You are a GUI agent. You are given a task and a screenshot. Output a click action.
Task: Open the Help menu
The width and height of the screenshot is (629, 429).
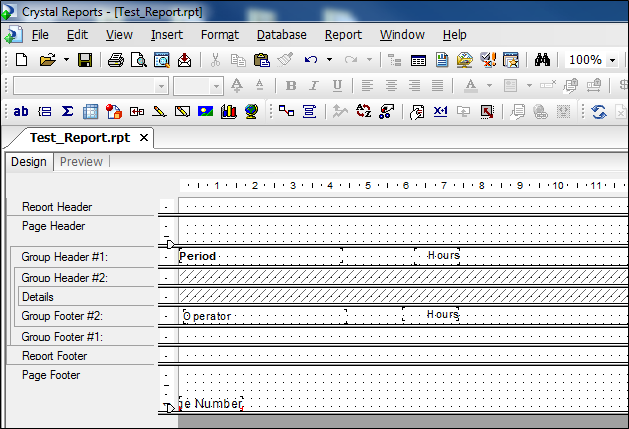pyautogui.click(x=455, y=35)
